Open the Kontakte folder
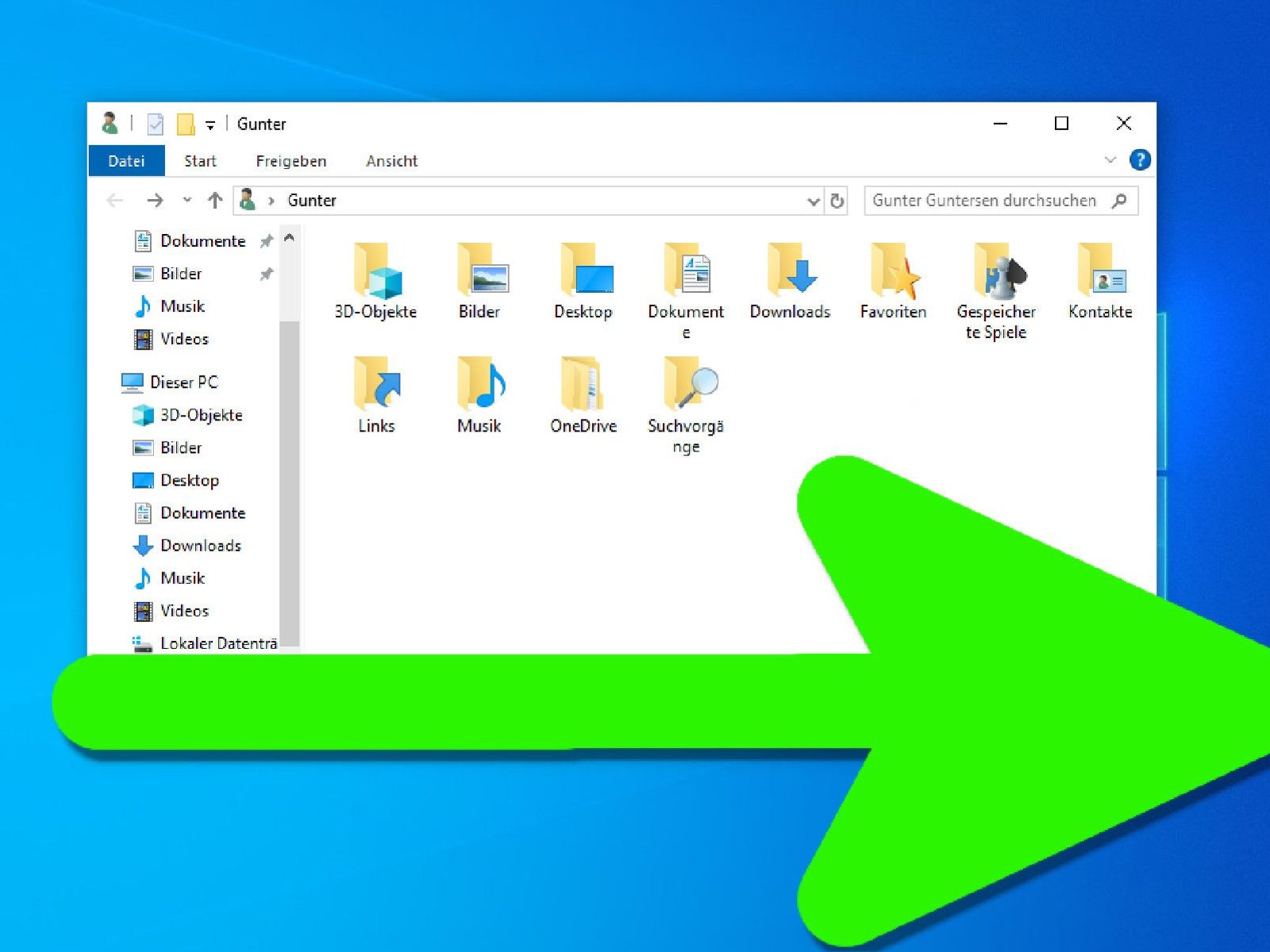The width and height of the screenshot is (1270, 952). click(x=1100, y=274)
